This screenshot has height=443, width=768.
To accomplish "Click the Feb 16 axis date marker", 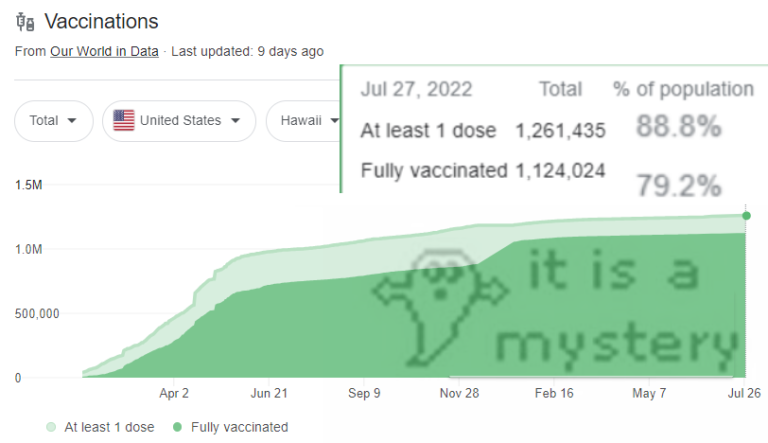I will coord(554,393).
